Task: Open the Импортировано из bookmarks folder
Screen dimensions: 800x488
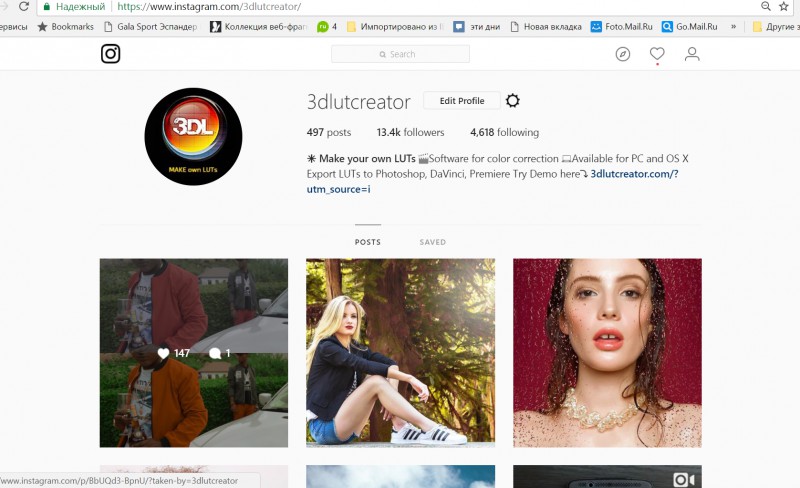Action: point(395,27)
